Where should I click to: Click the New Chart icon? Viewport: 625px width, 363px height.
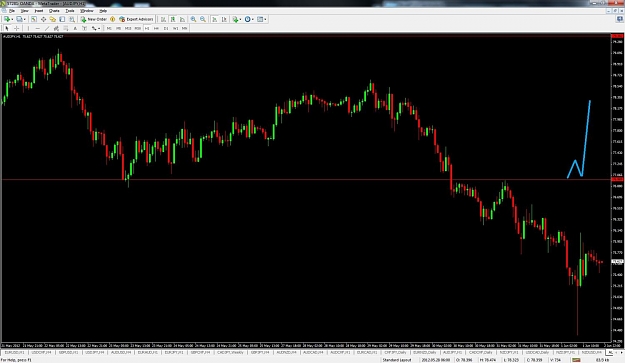pyautogui.click(x=7, y=19)
